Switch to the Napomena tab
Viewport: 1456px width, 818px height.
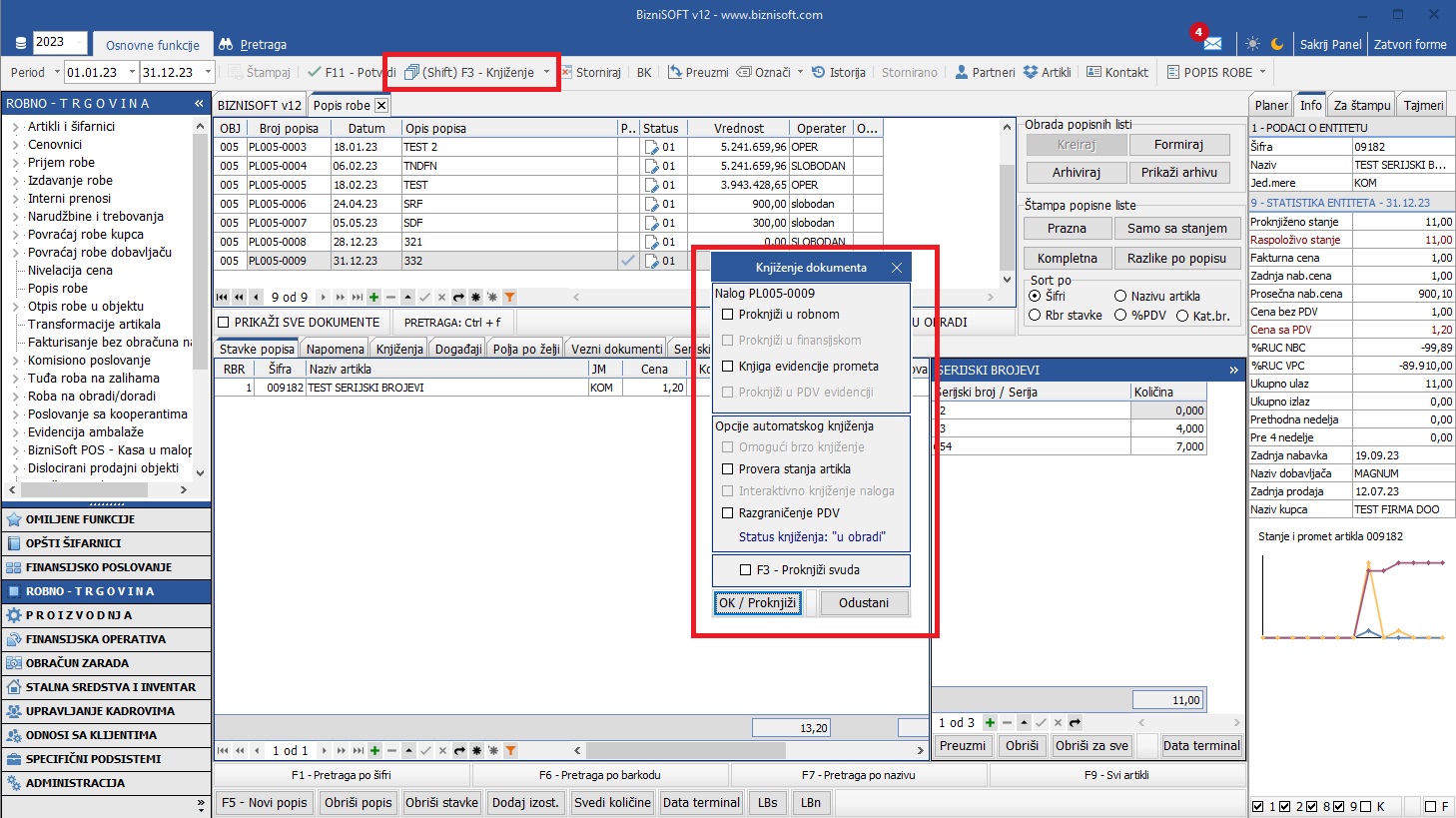[335, 349]
